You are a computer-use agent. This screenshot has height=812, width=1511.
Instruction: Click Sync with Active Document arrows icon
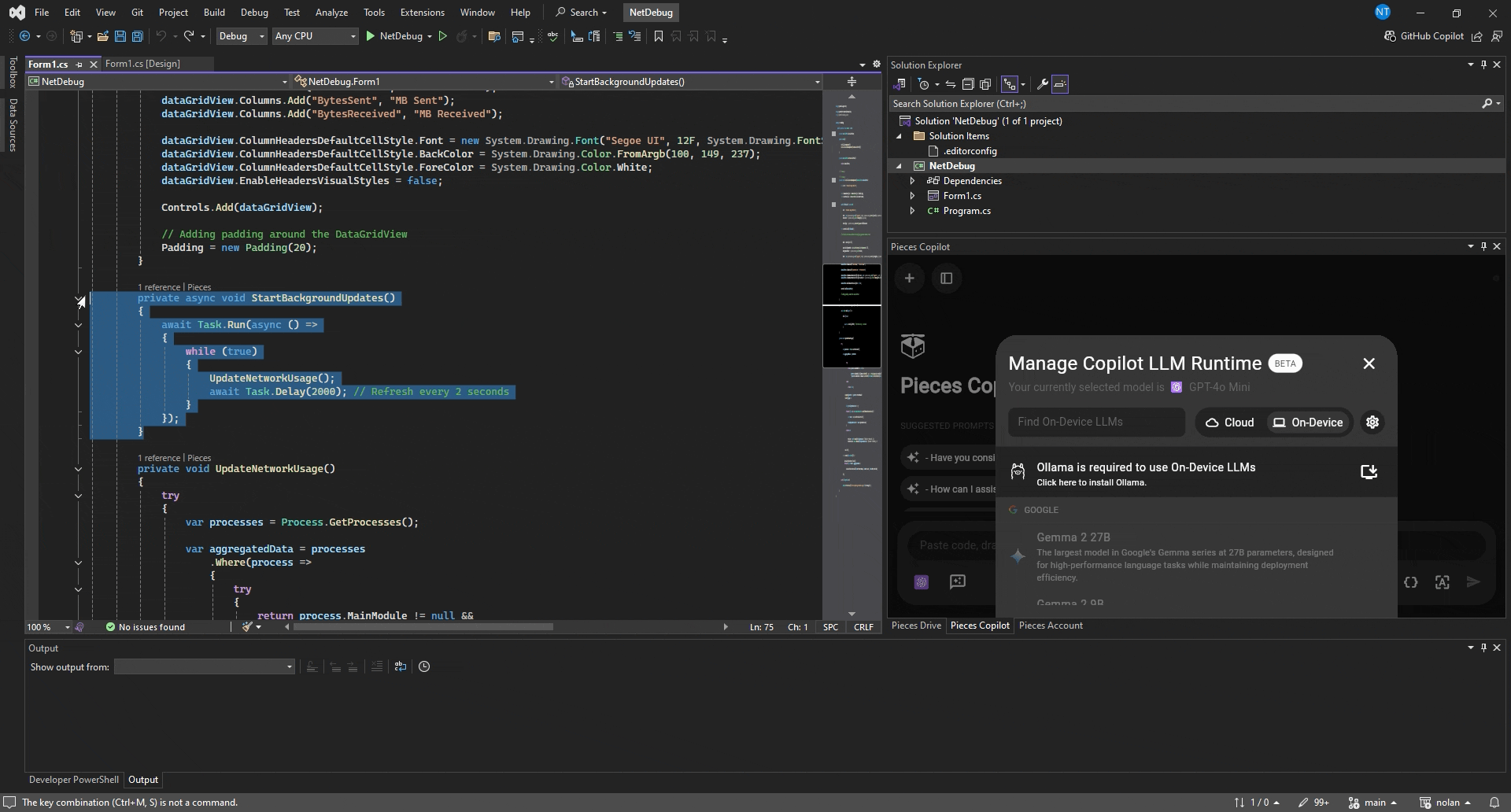[951, 84]
